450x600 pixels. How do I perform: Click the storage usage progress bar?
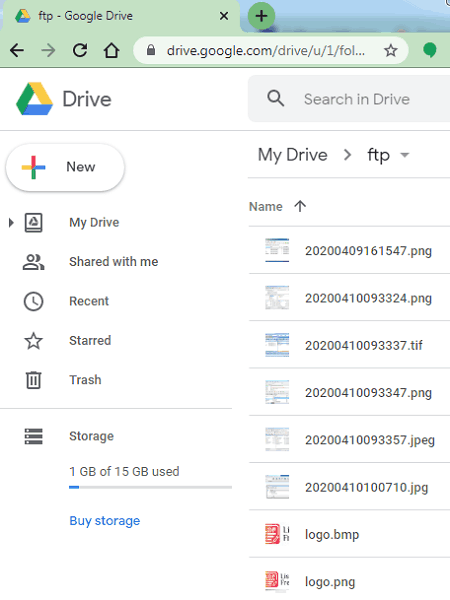[x=150, y=488]
